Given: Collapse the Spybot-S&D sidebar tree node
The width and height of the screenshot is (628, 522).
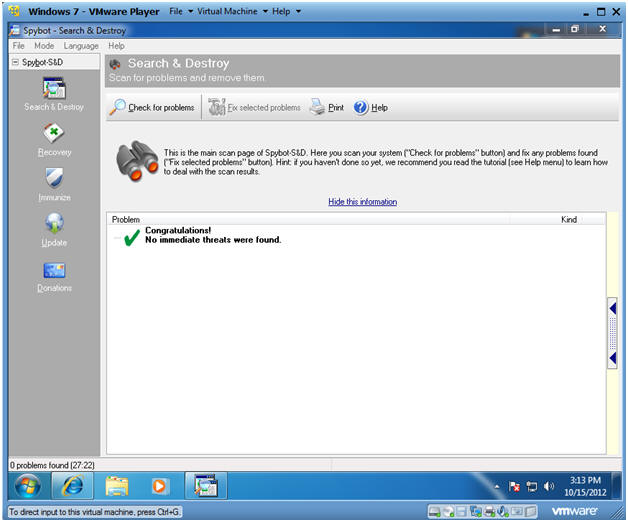Looking at the screenshot, I should coord(15,62).
